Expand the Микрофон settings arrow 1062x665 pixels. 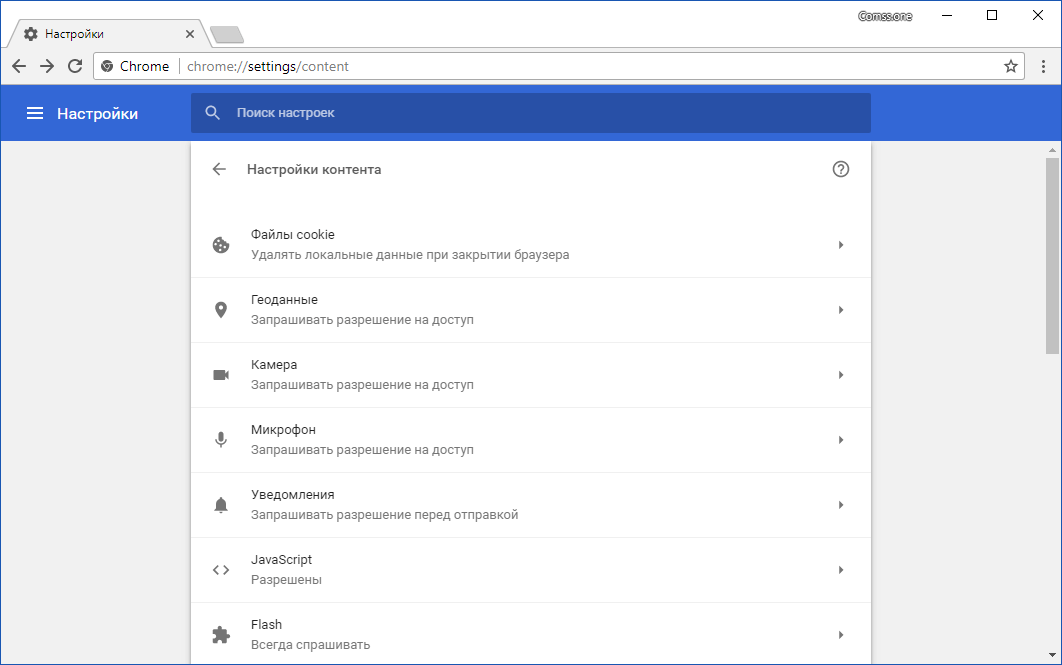[x=841, y=440]
